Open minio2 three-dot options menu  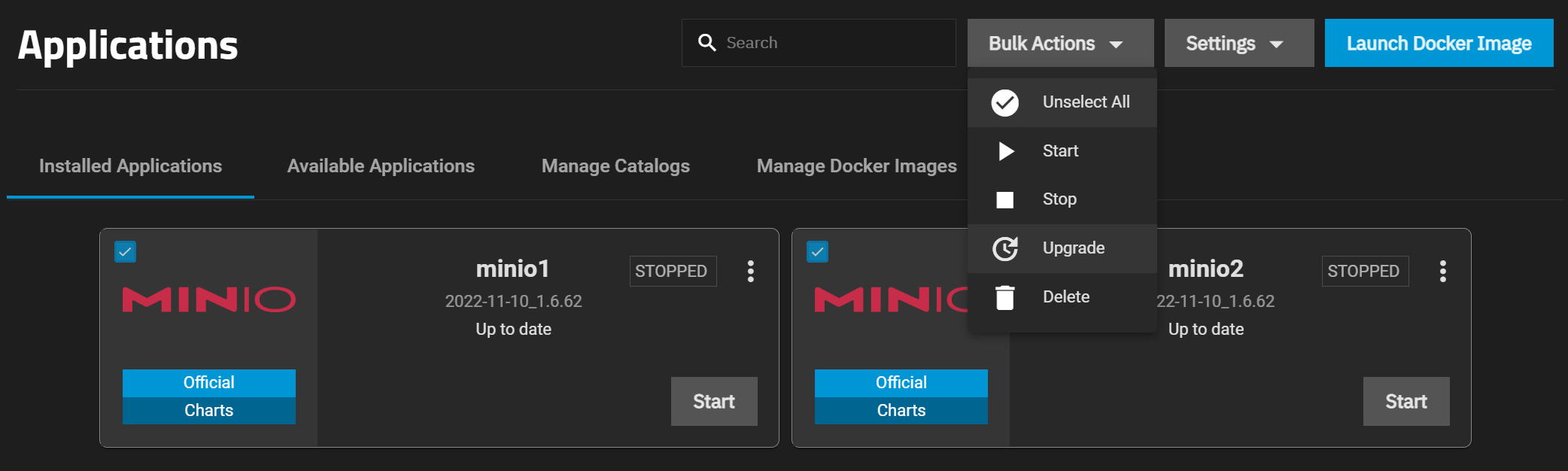click(1442, 271)
